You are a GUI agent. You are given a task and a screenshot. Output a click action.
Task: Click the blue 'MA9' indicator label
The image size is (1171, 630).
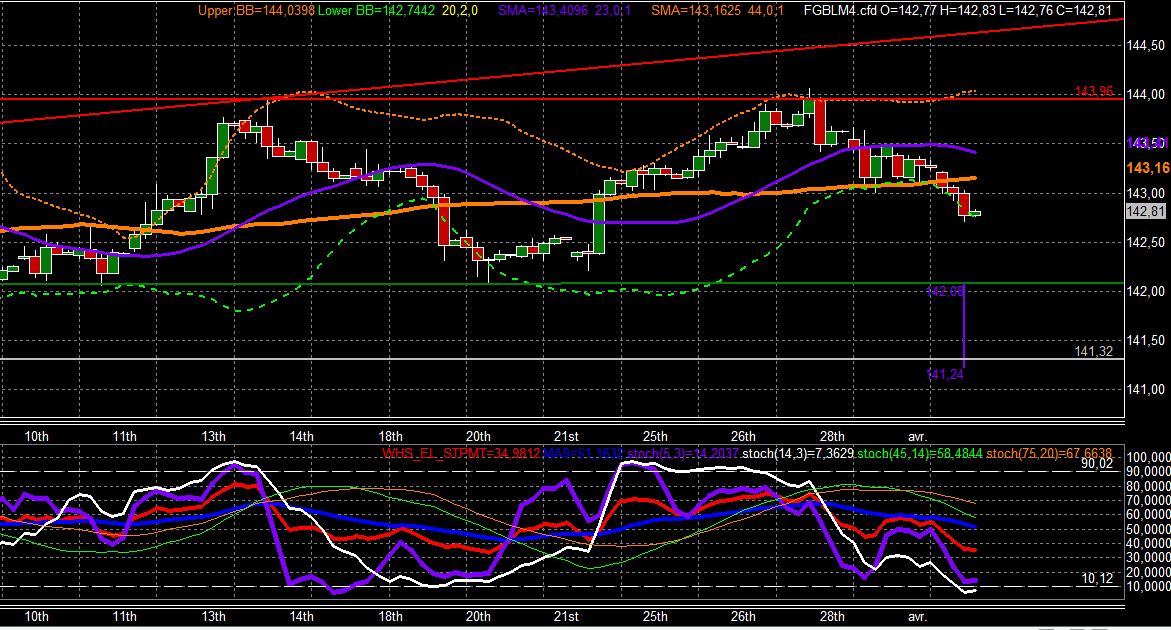tap(583, 453)
